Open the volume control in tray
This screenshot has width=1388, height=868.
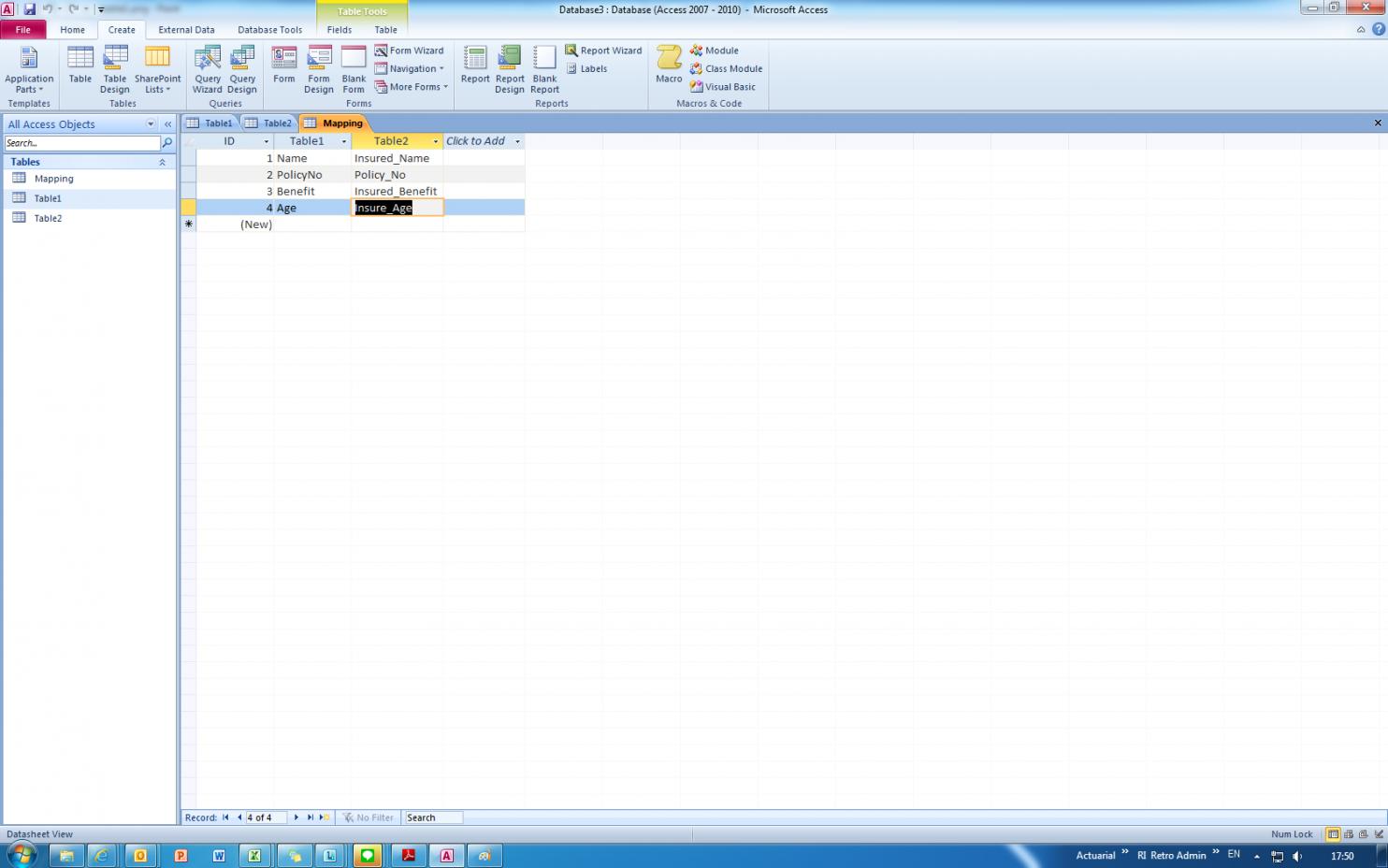1297,856
